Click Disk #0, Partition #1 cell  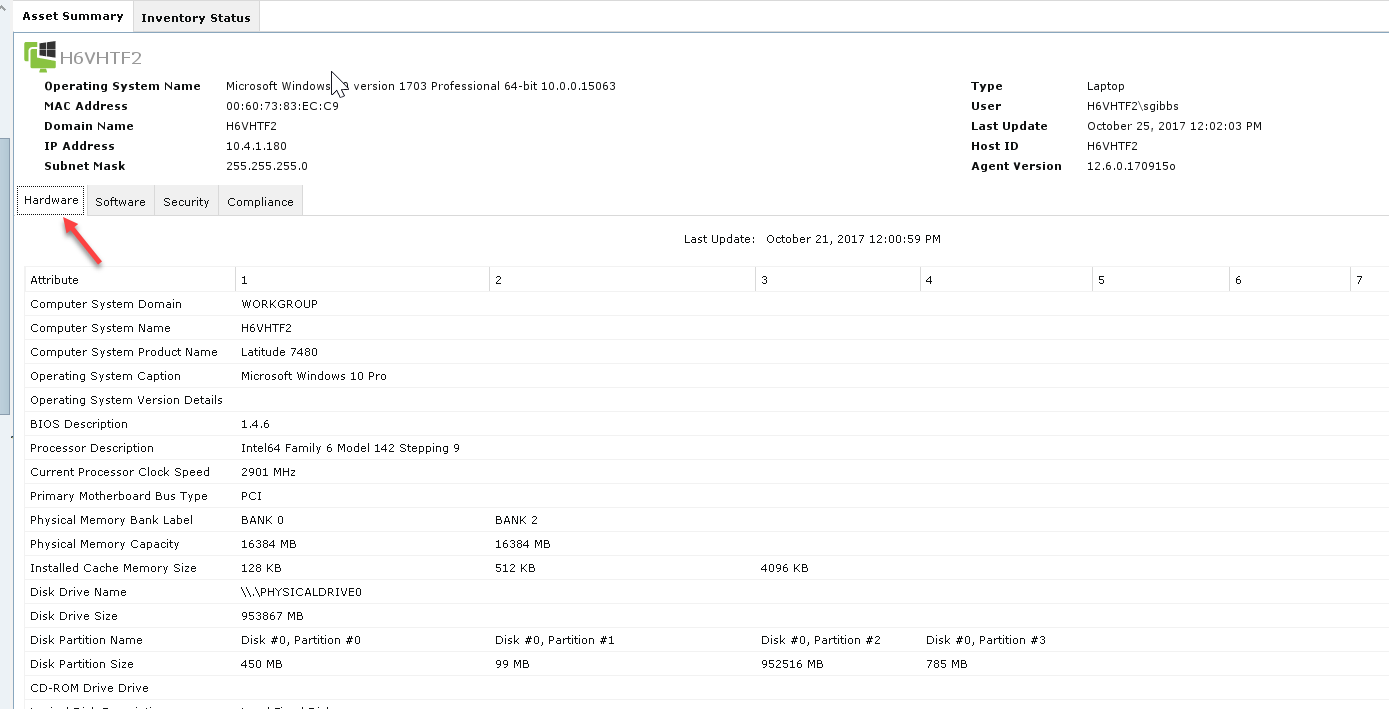[x=555, y=640]
